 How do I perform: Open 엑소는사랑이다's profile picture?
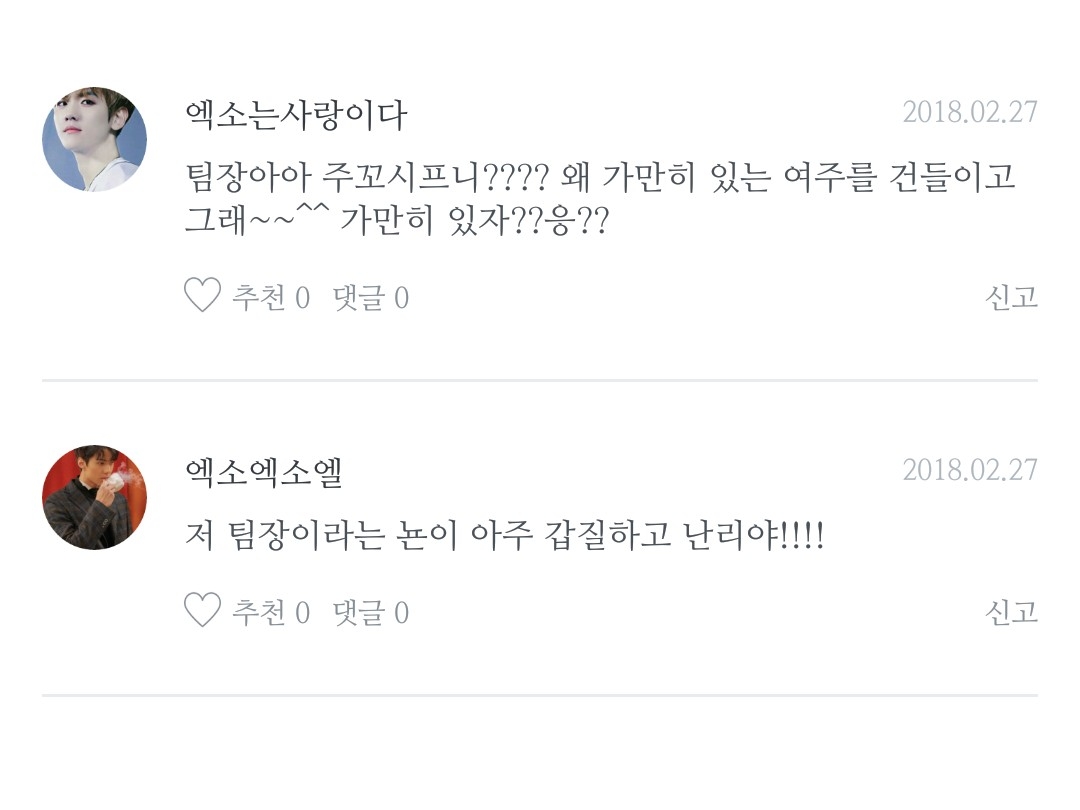coord(94,139)
